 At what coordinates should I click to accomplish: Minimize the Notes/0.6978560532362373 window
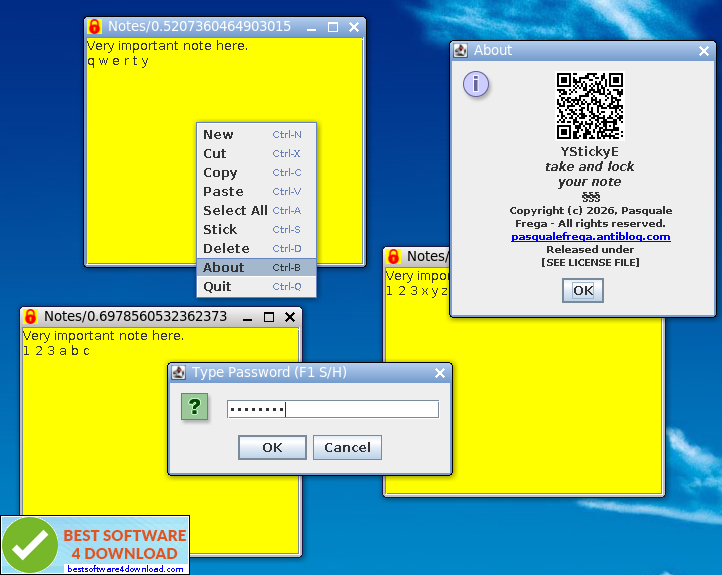[x=247, y=317]
